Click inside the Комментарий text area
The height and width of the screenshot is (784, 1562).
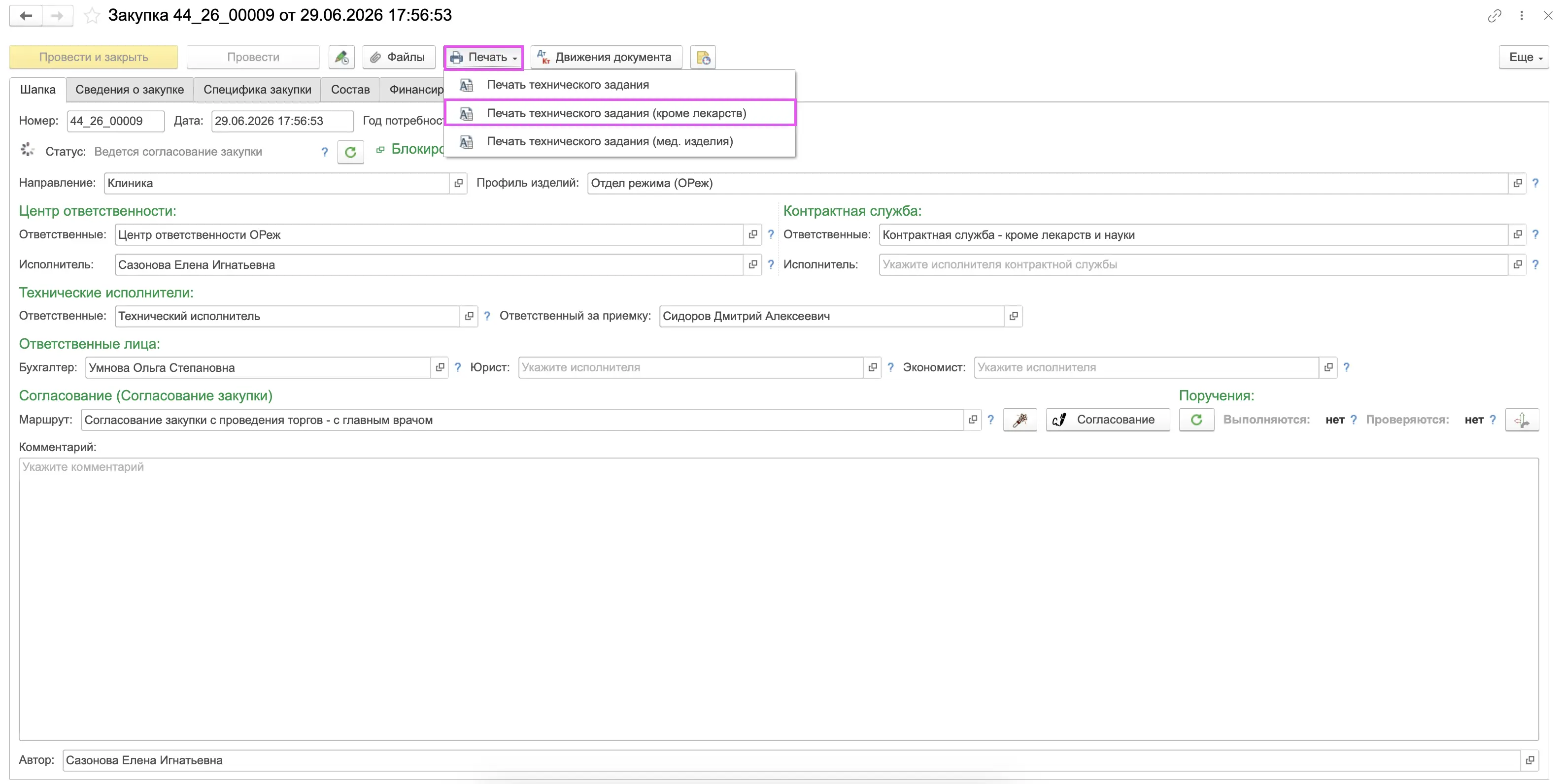pyautogui.click(x=779, y=599)
